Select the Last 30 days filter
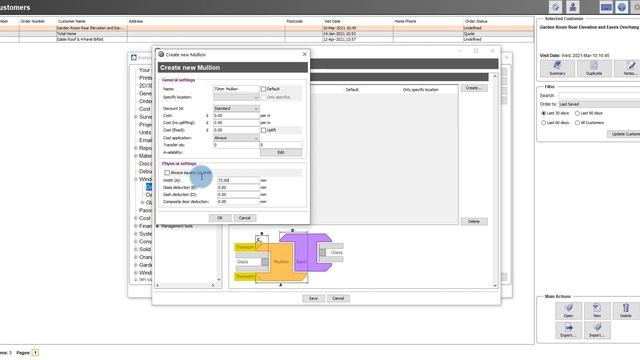Viewport: 640px width, 360px height. pyautogui.click(x=543, y=113)
